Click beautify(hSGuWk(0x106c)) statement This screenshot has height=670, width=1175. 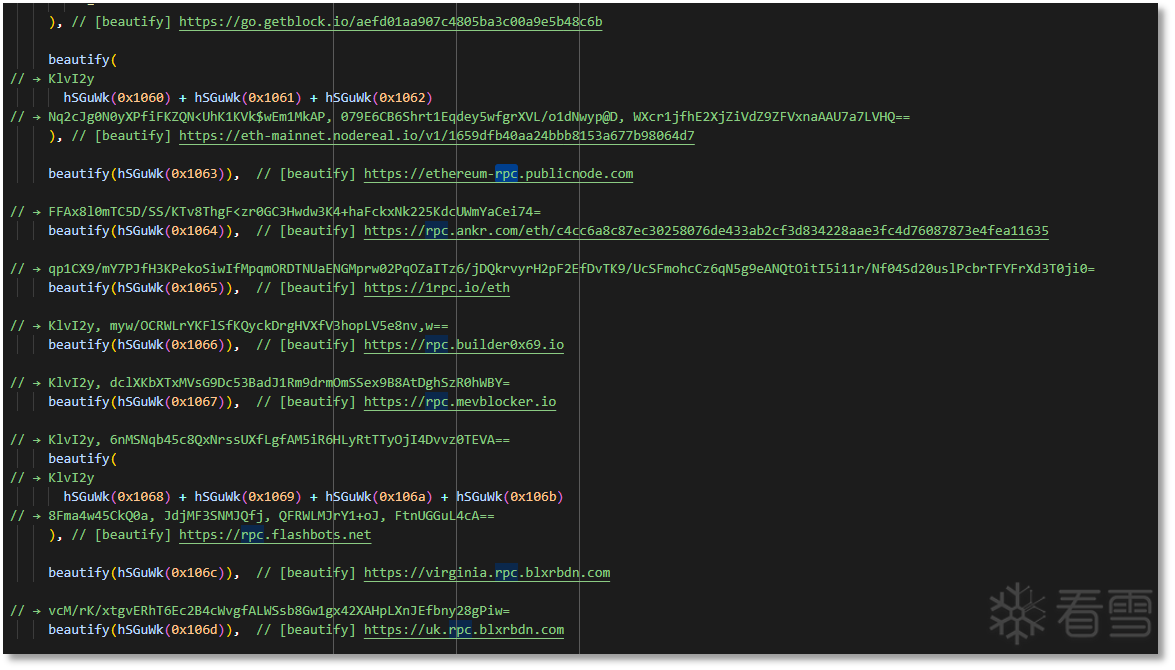(144, 573)
